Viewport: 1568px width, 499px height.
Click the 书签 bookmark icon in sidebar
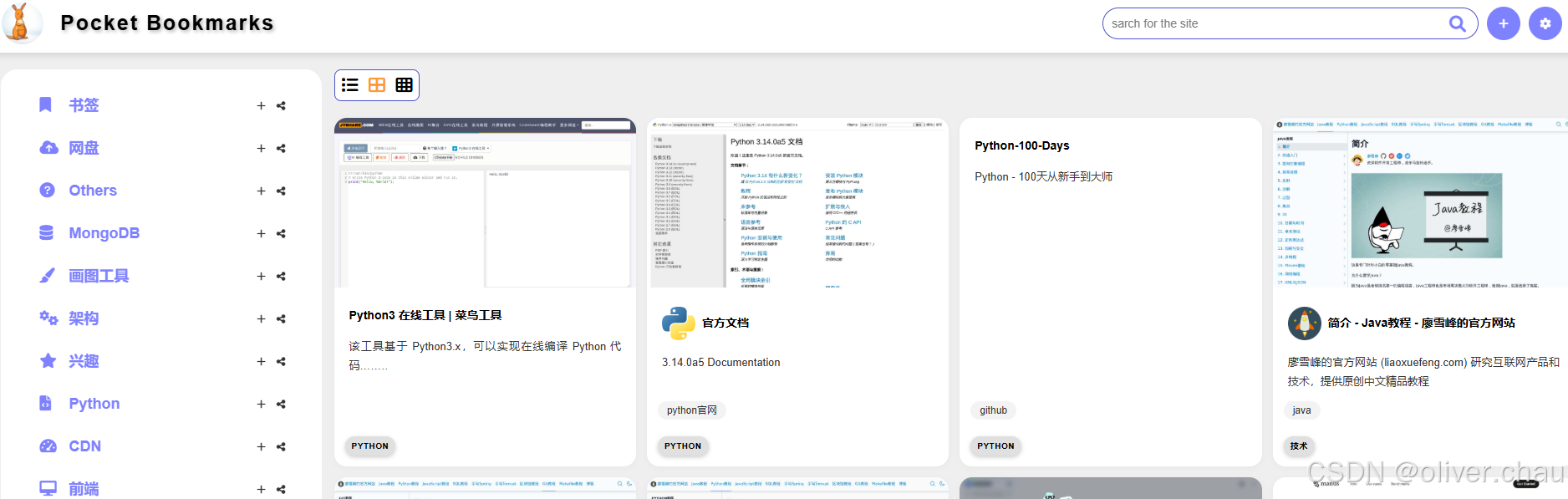pyautogui.click(x=46, y=104)
